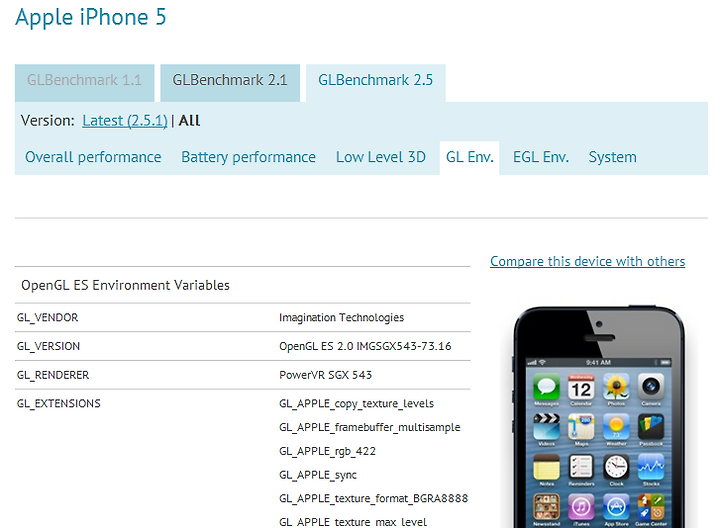This screenshot has height=528, width=720.
Task: Select the GL_VENDOR row label
Action: (48, 318)
